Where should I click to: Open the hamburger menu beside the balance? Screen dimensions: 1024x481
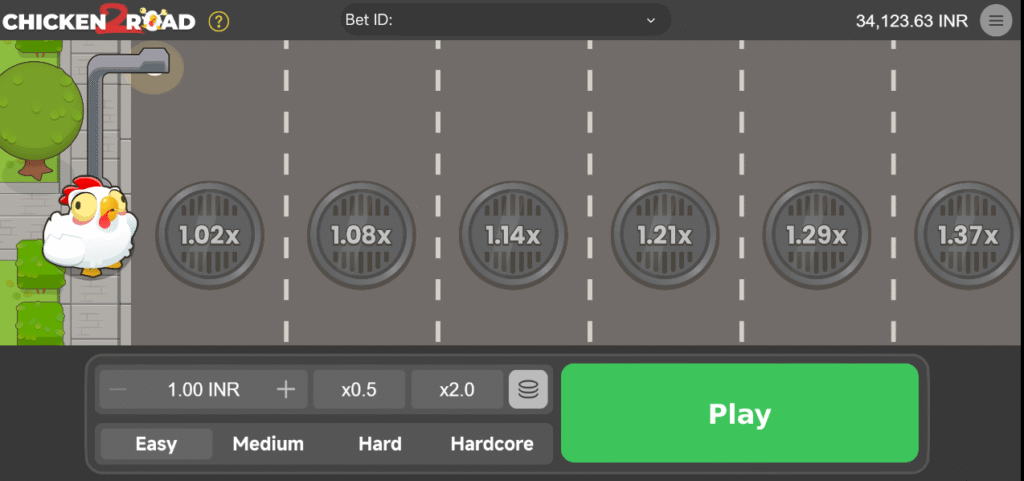(995, 20)
